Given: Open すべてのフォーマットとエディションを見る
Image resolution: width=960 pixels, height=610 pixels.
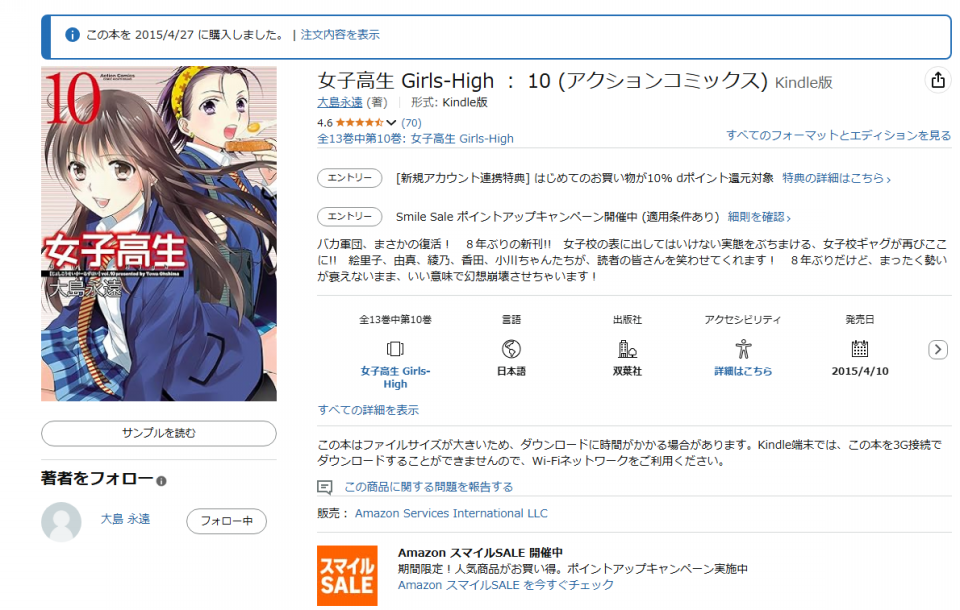Looking at the screenshot, I should coord(838,135).
